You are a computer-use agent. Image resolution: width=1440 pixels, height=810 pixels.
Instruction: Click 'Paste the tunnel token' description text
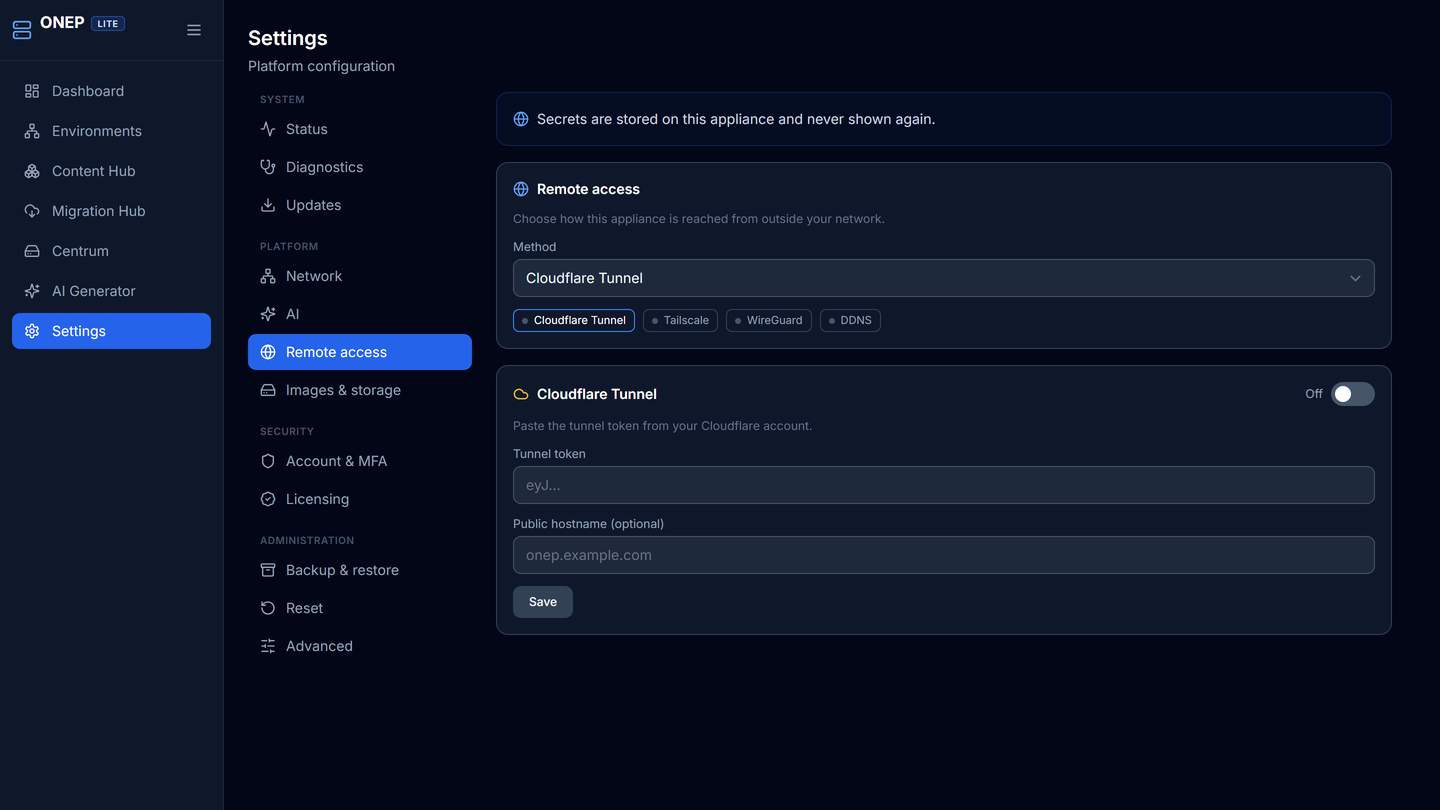(x=662, y=426)
